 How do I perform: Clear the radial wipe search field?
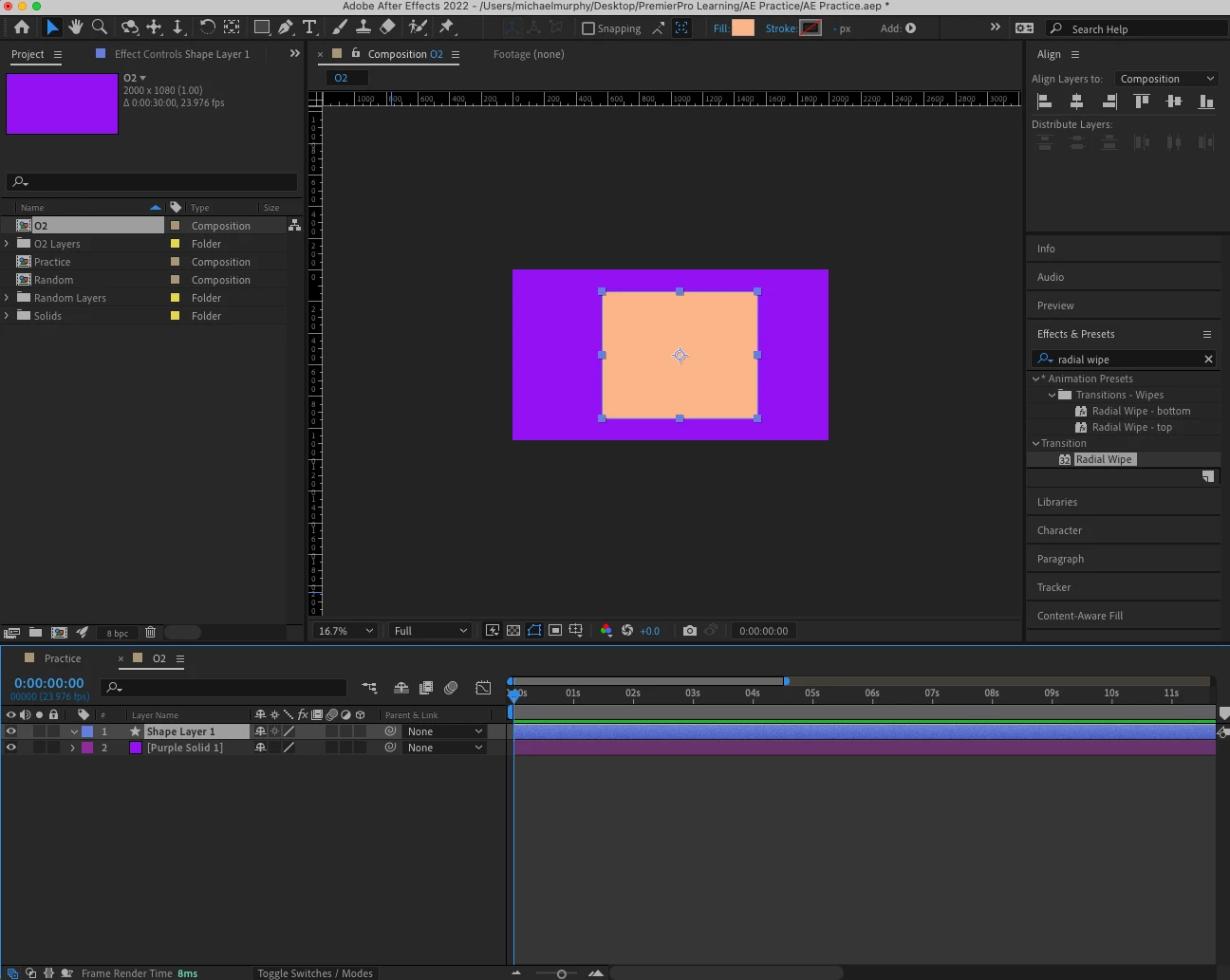[x=1208, y=359]
